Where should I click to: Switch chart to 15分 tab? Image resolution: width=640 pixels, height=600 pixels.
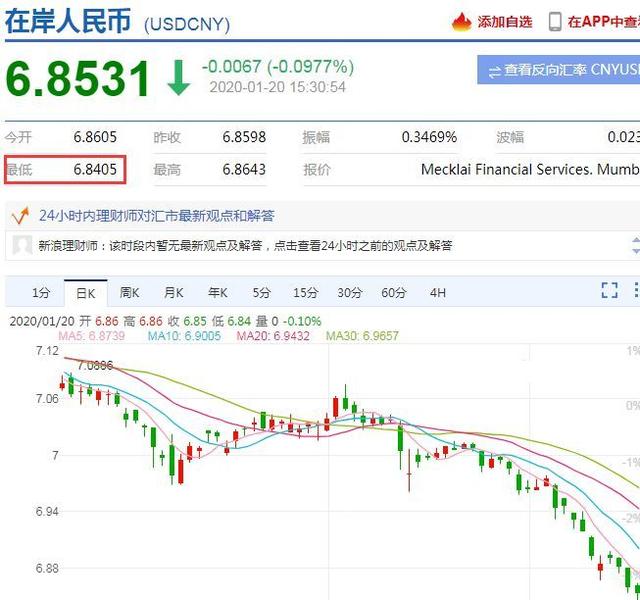click(306, 293)
